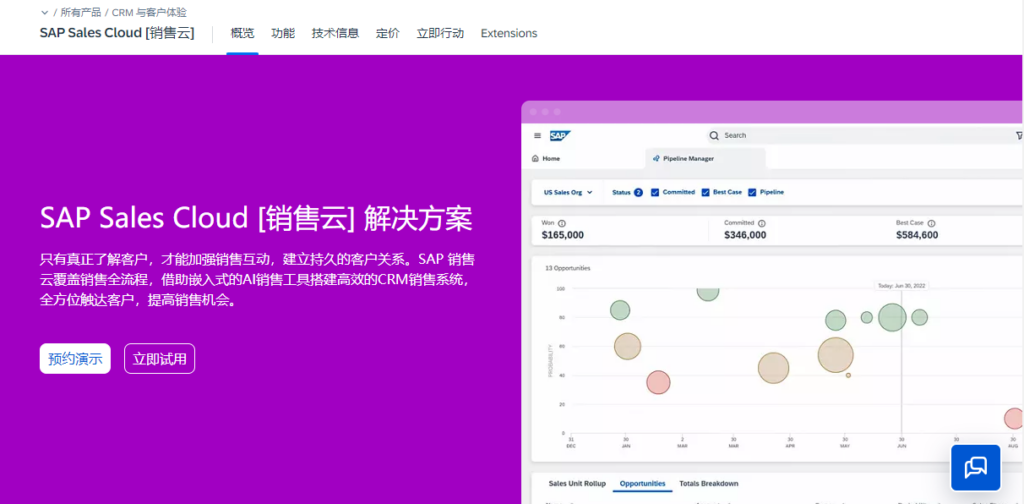Click the 13 Opportunities label
1024x504 pixels.
pos(568,268)
